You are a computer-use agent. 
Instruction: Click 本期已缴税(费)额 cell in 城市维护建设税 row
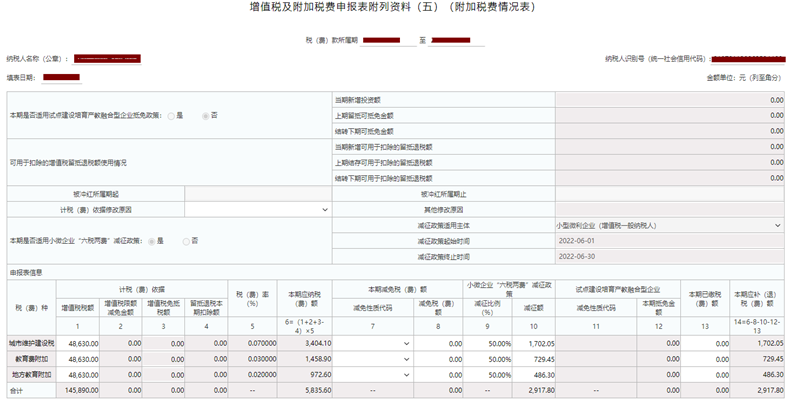705,344
